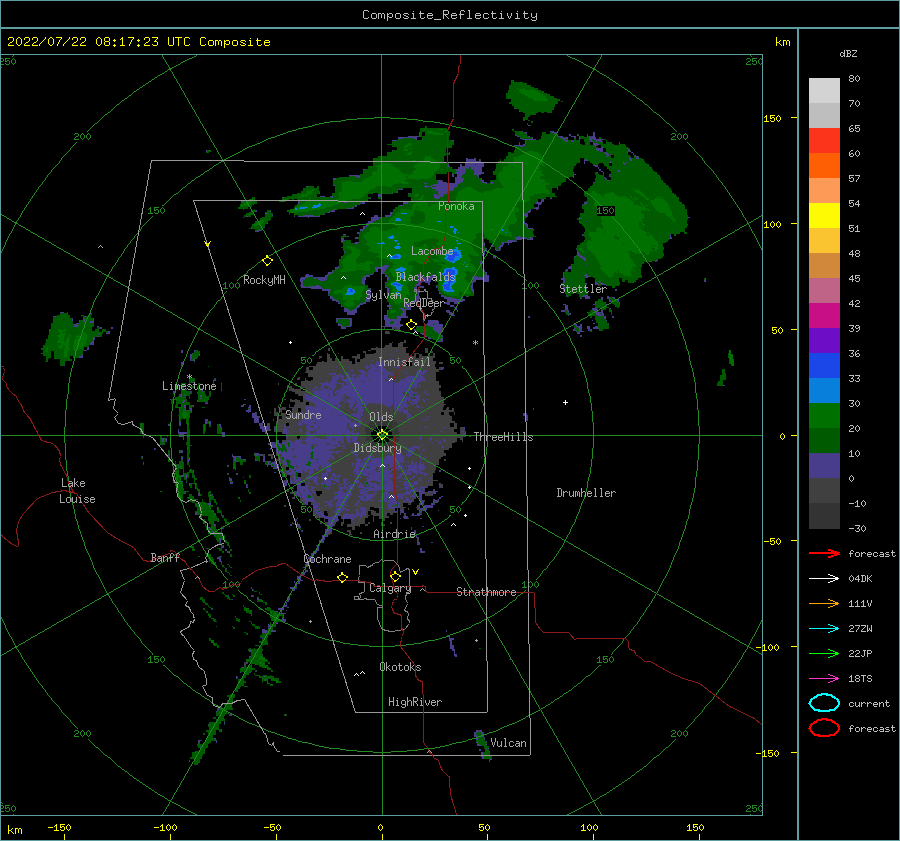Click the Strathmore city label
This screenshot has height=841, width=900.
[x=486, y=592]
